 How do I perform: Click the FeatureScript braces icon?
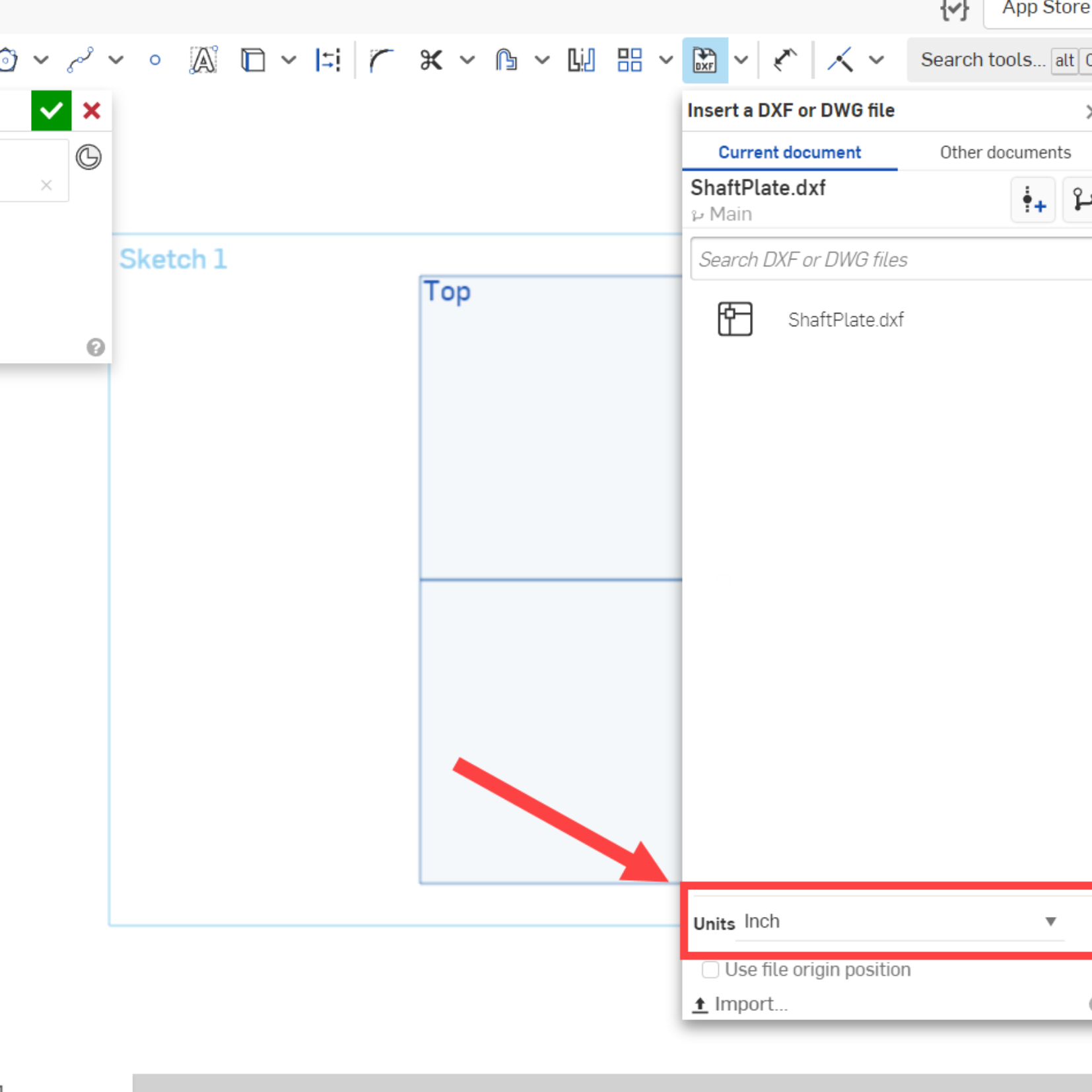click(x=955, y=9)
